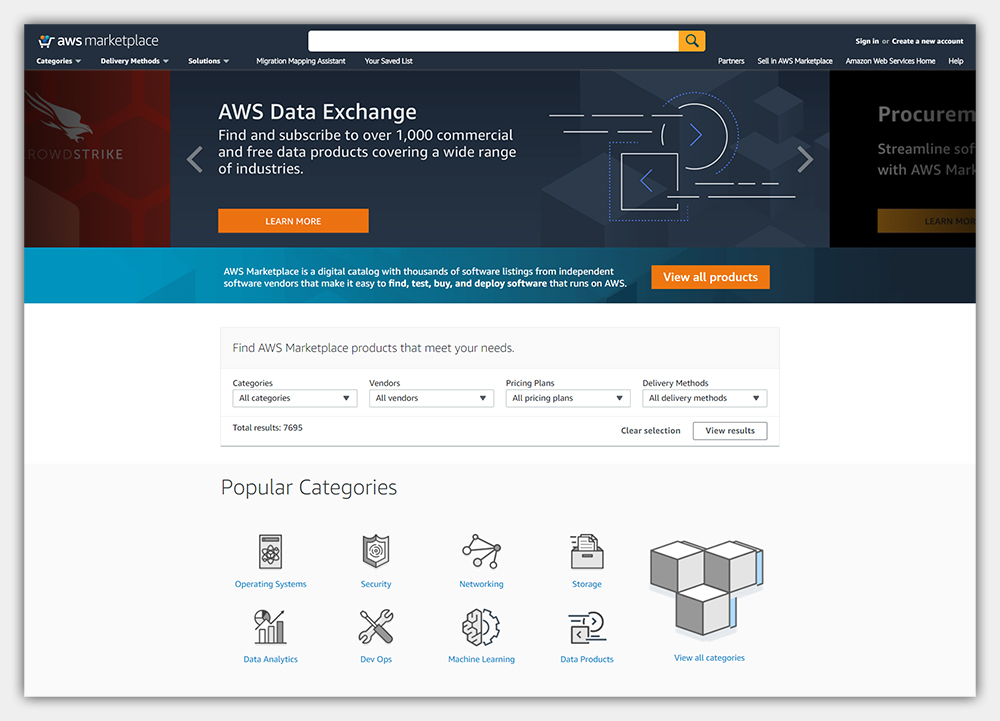Viewport: 1000px width, 721px height.
Task: Click the View all products button
Action: [710, 277]
